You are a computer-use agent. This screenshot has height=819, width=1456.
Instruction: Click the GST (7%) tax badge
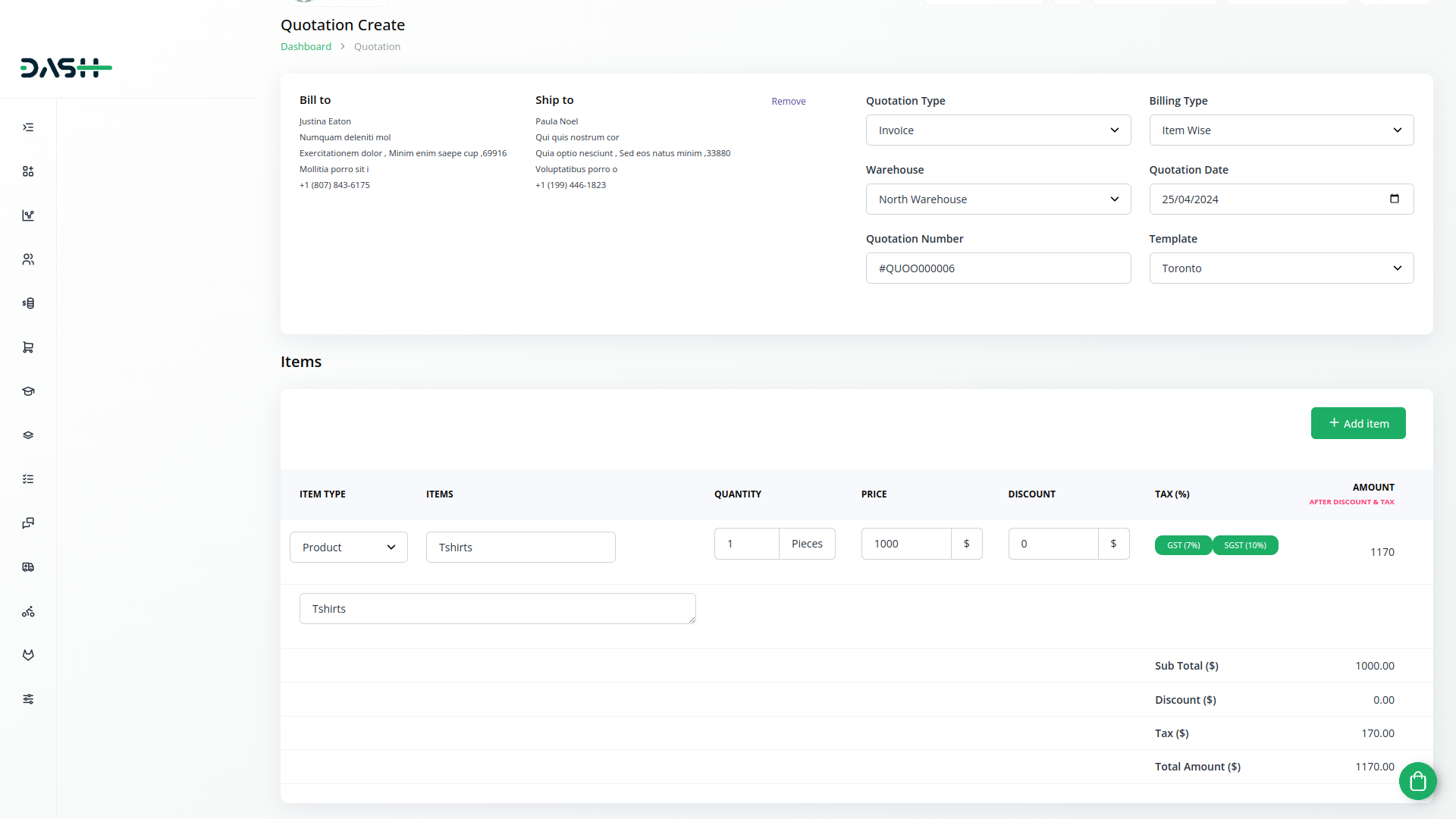[1183, 545]
